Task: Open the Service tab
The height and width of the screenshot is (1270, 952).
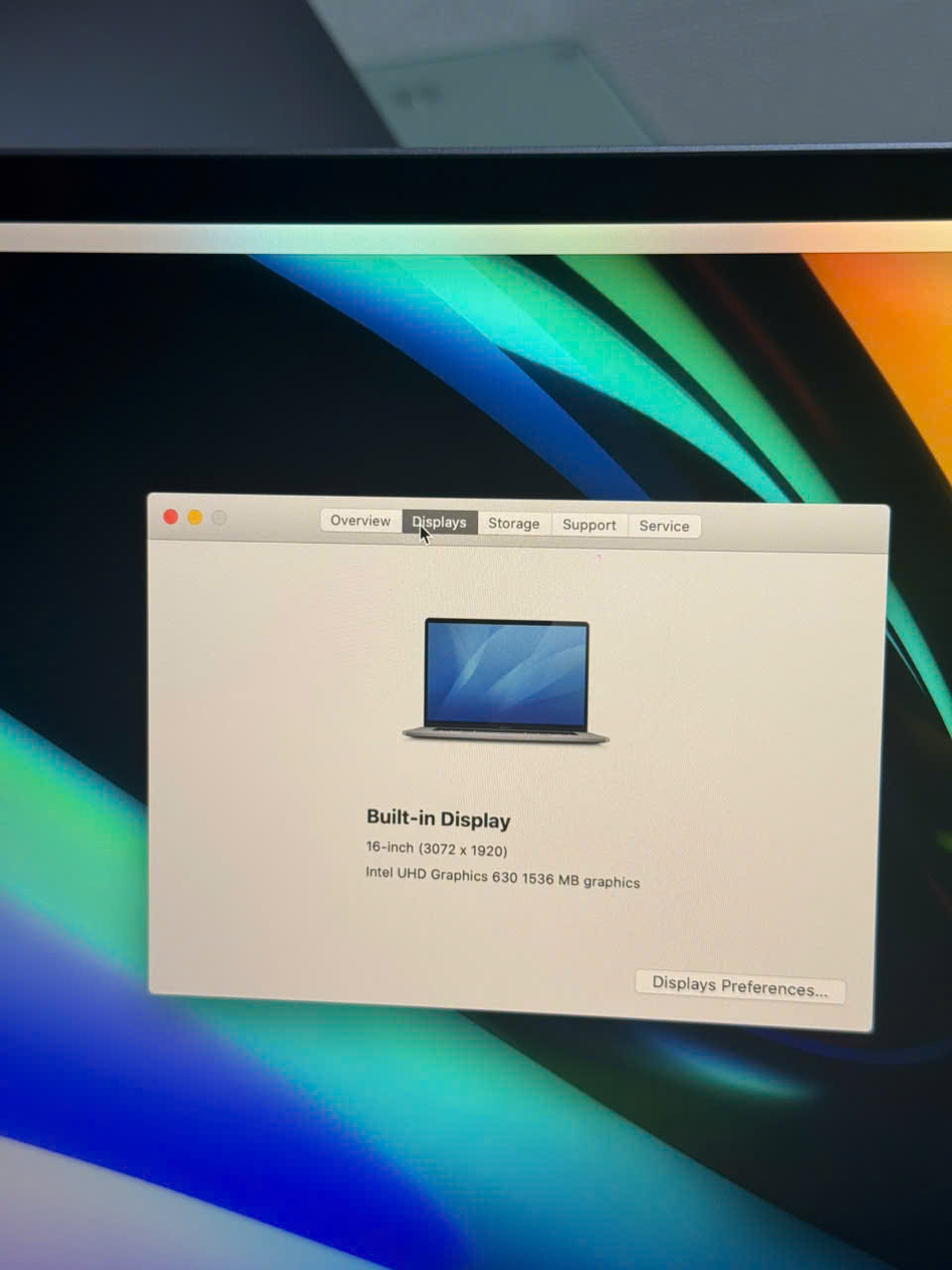Action: (x=664, y=526)
